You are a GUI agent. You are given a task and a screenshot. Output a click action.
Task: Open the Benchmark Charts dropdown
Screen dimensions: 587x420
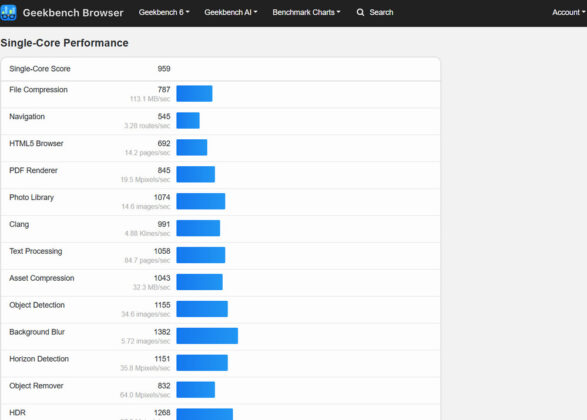pos(306,12)
